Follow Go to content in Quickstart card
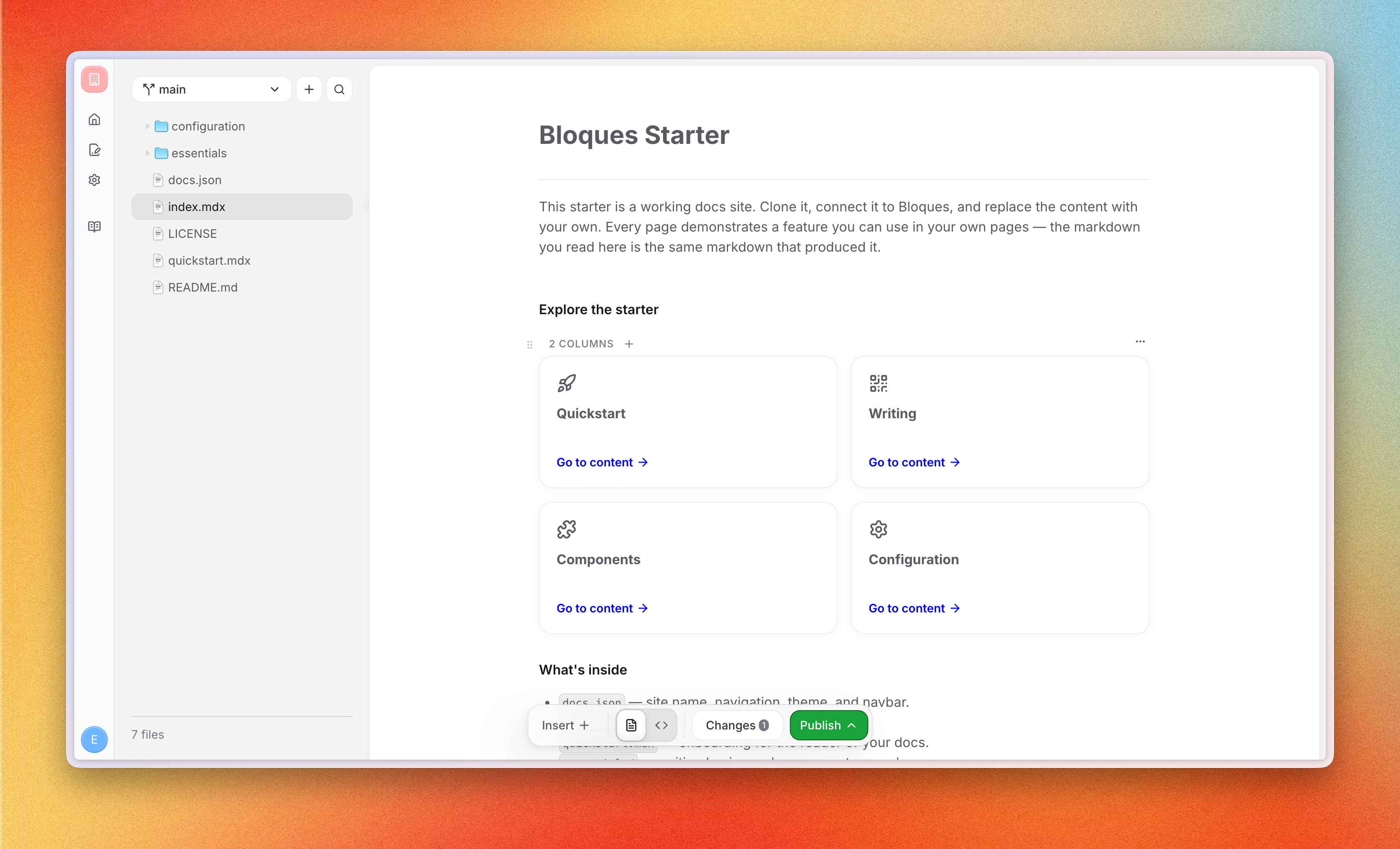This screenshot has width=1400, height=849. click(602, 463)
